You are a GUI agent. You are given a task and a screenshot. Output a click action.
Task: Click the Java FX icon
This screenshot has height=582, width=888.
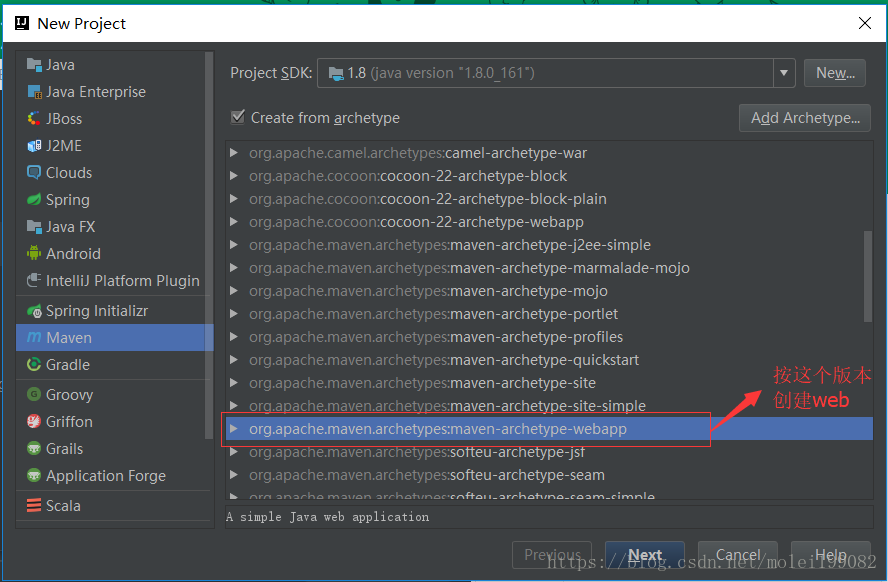34,227
